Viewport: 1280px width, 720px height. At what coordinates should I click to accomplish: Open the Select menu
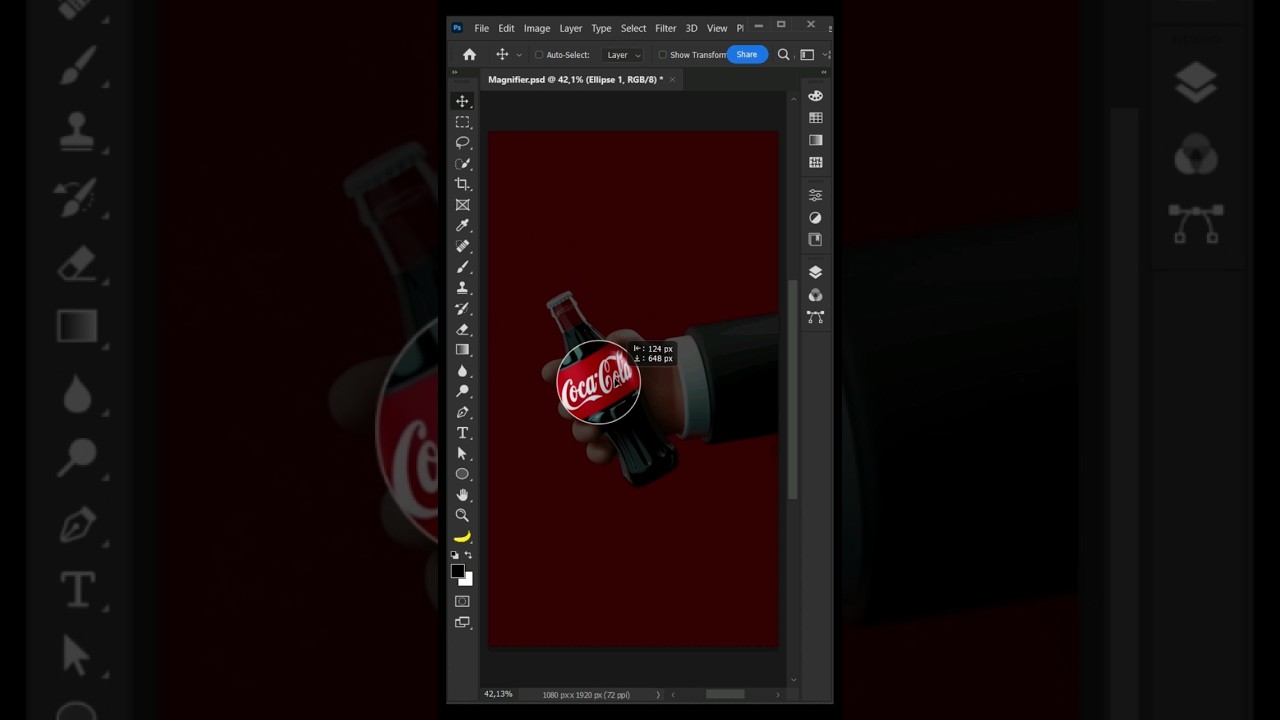coord(634,28)
